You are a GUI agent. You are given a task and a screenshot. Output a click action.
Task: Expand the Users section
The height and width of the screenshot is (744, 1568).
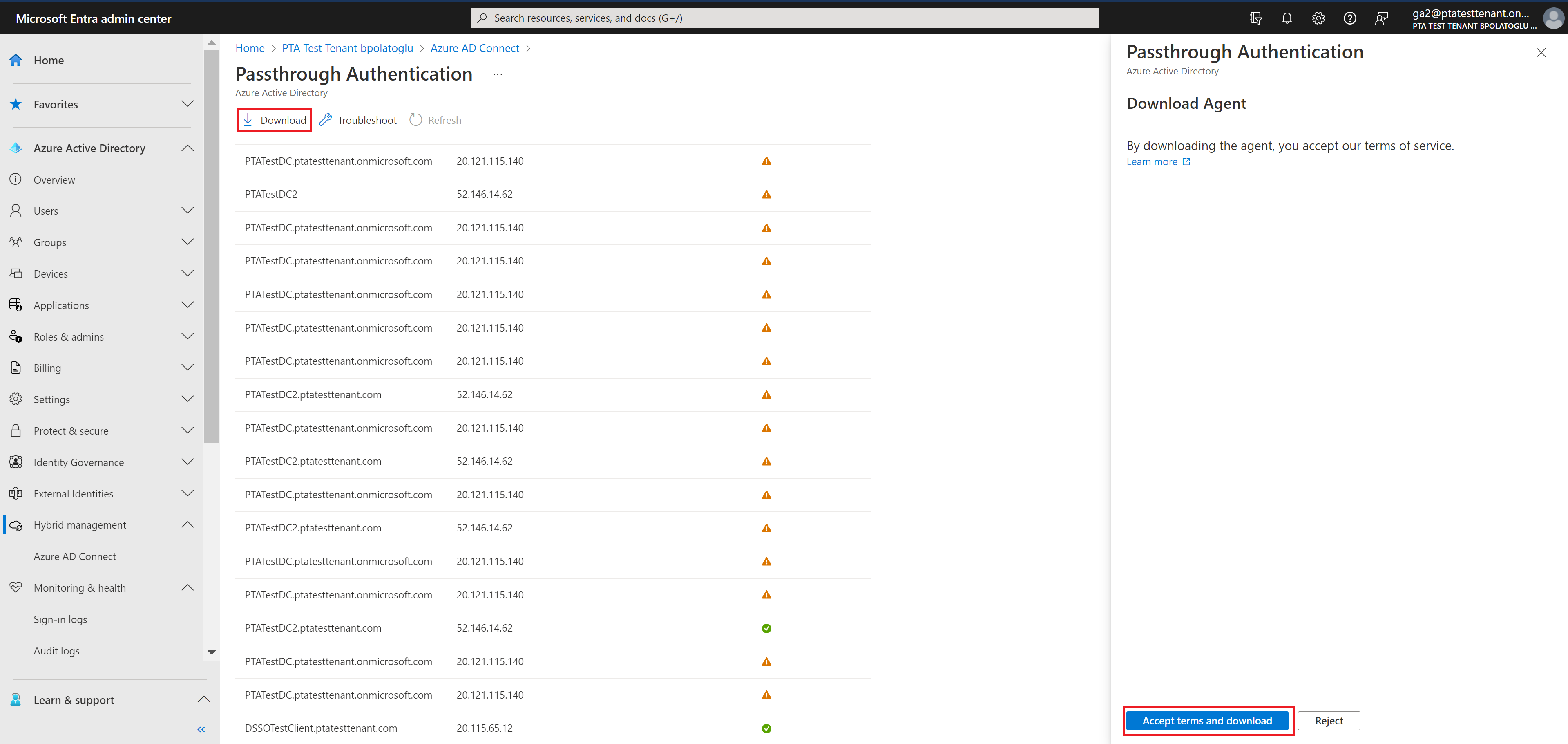pyautogui.click(x=188, y=210)
